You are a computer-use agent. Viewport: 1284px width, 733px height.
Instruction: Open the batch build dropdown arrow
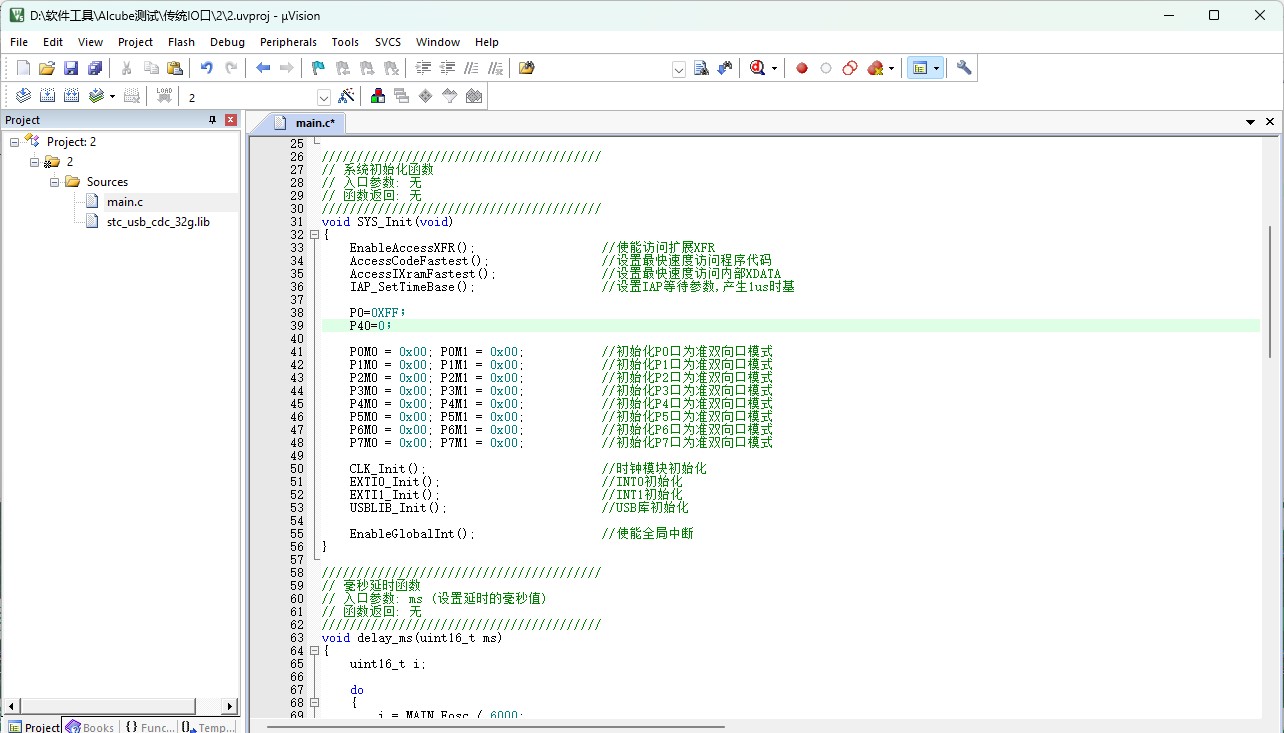pyautogui.click(x=112, y=97)
